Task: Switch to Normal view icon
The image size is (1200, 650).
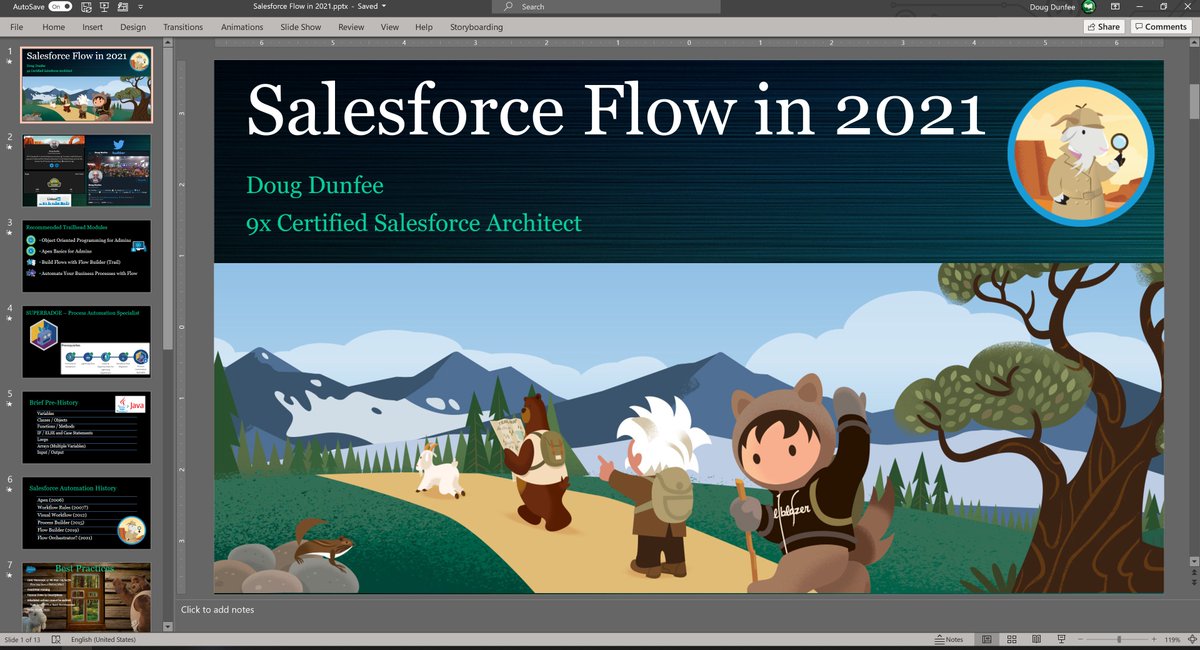Action: pos(987,640)
